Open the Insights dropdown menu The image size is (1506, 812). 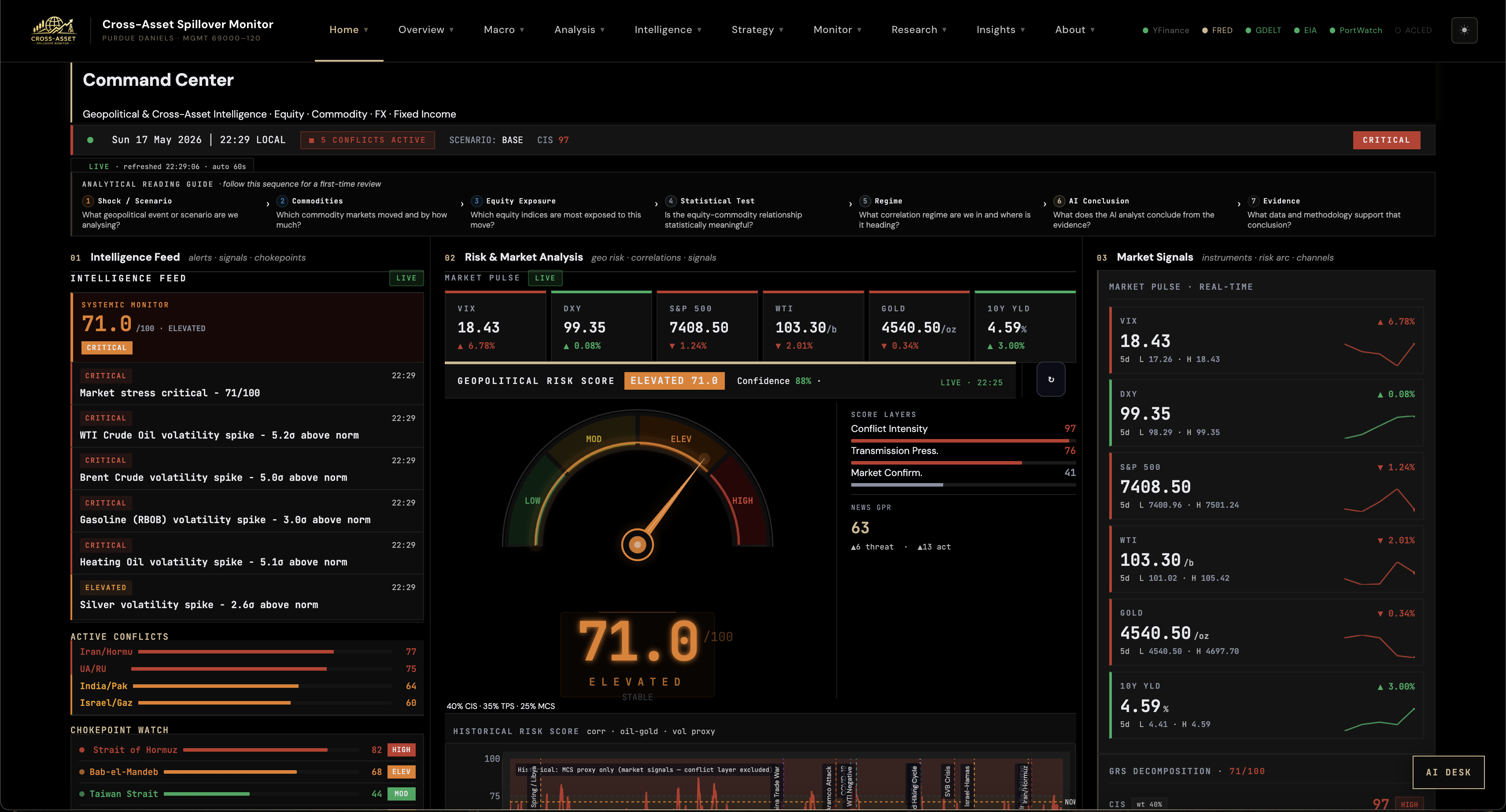(x=1000, y=30)
